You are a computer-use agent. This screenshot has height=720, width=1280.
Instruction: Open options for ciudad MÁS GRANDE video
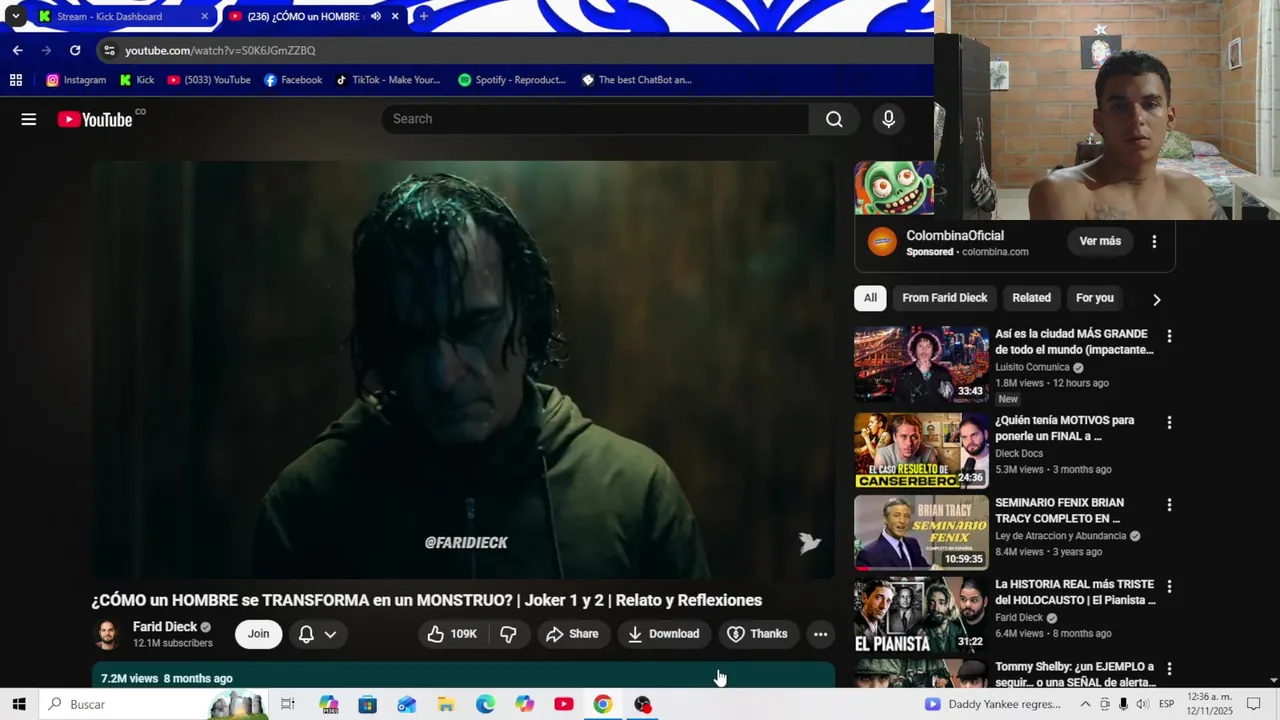point(1169,336)
